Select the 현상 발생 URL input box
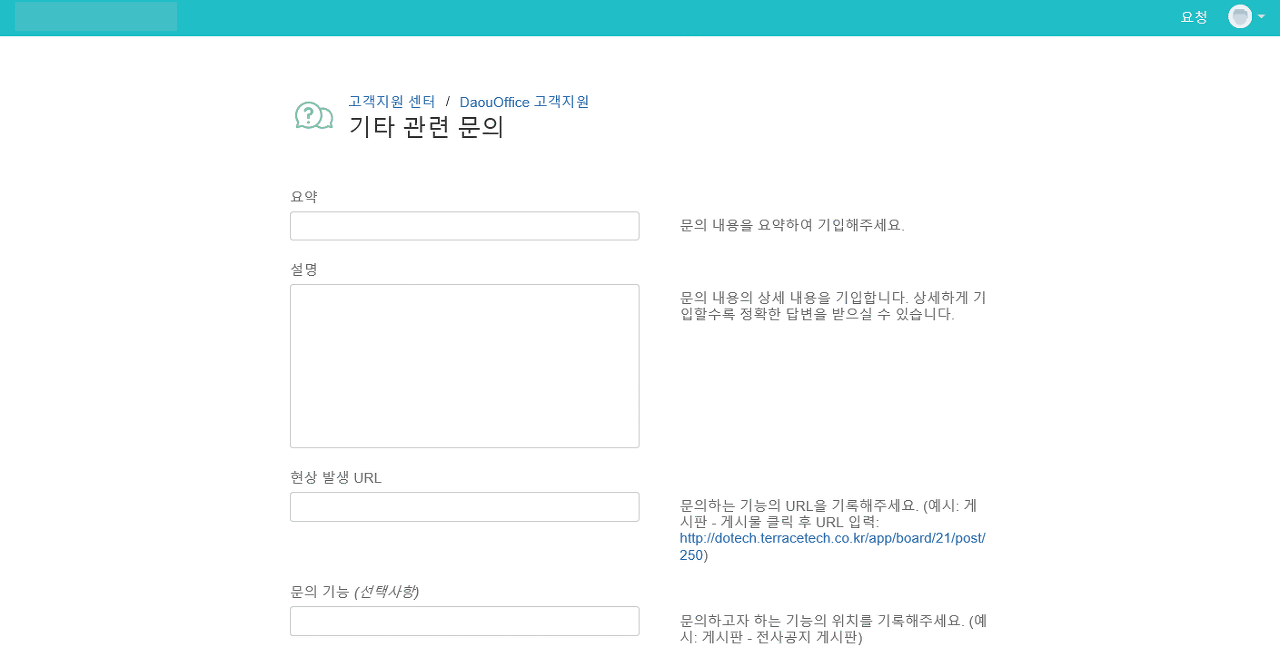 465,507
